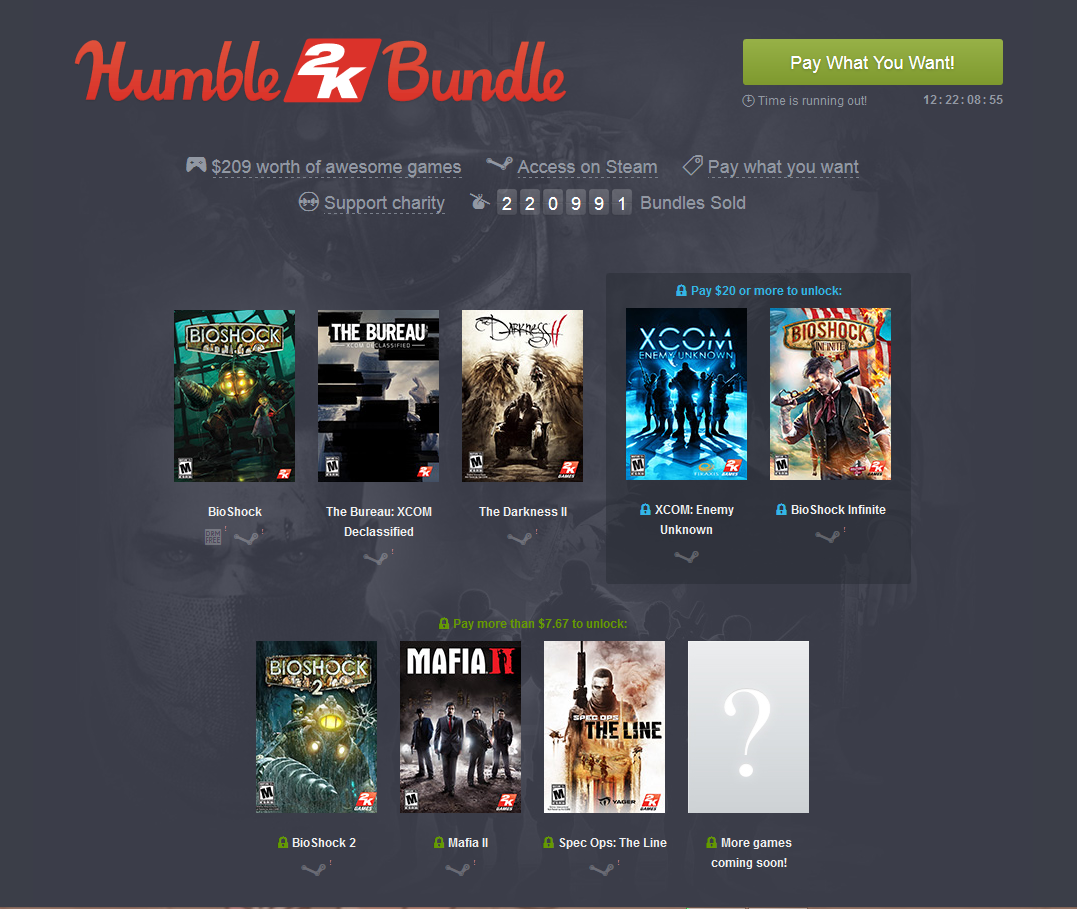Click Steam icon under BioShock Infinite
This screenshot has width=1077, height=909.
point(827,536)
